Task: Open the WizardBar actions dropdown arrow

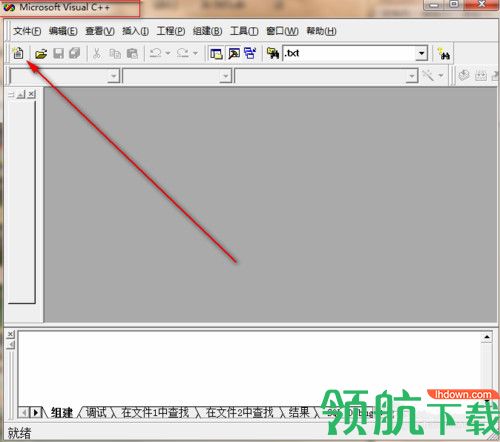Action: (x=441, y=76)
